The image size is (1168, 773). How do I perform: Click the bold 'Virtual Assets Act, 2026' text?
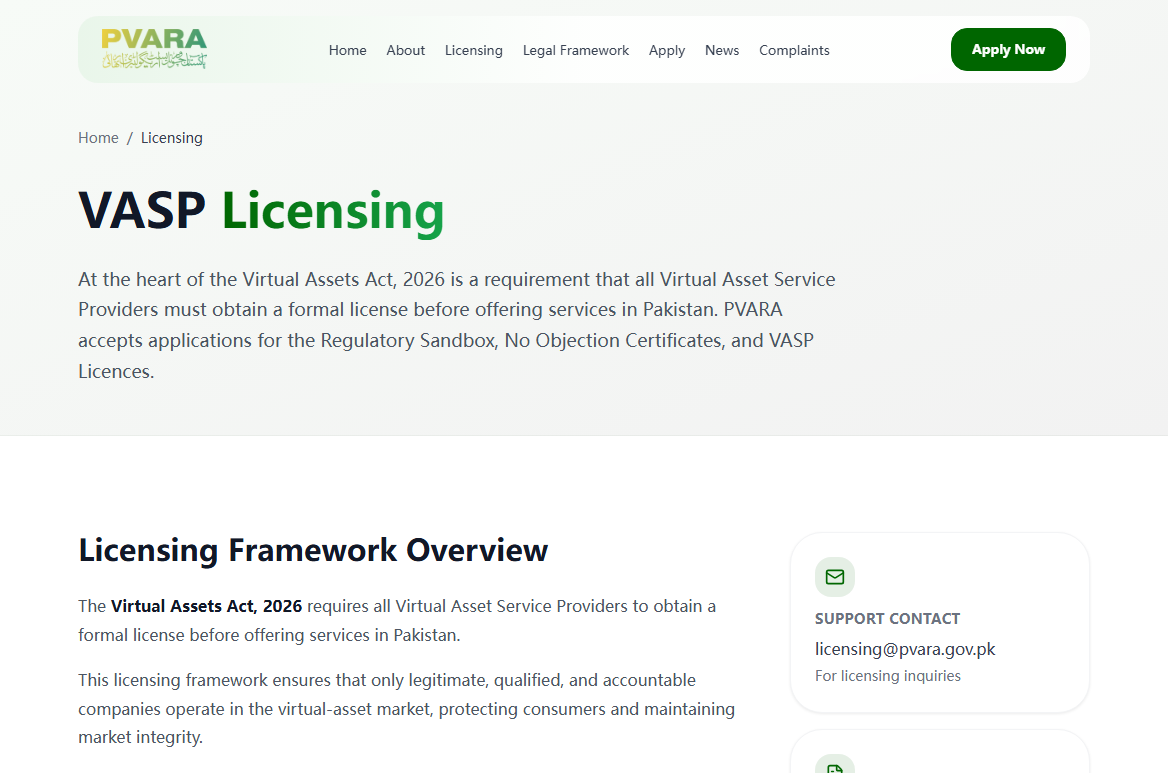click(206, 606)
